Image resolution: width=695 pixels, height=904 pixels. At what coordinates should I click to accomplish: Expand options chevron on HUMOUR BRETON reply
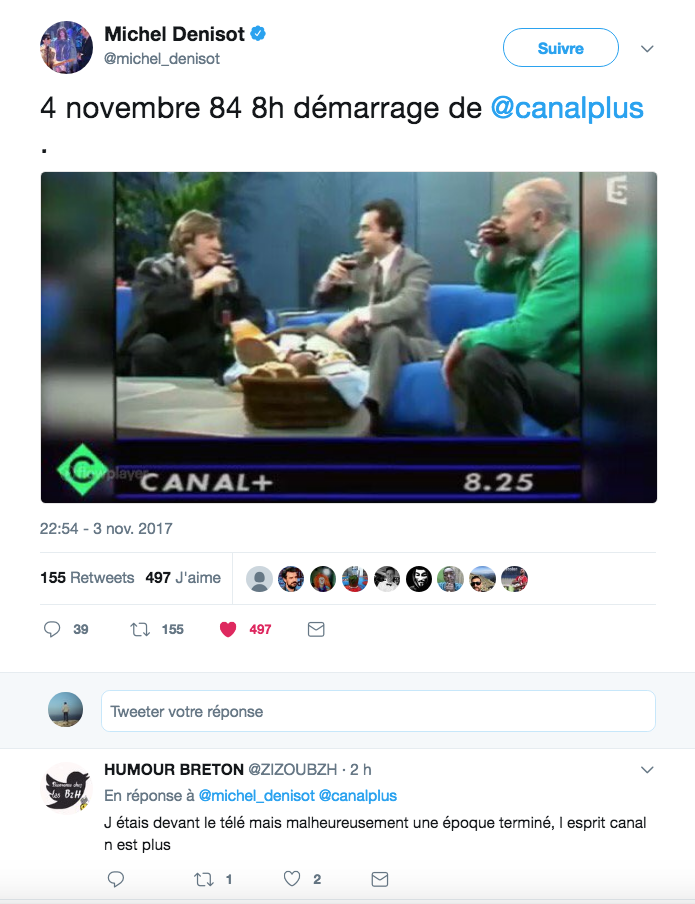[x=647, y=770]
